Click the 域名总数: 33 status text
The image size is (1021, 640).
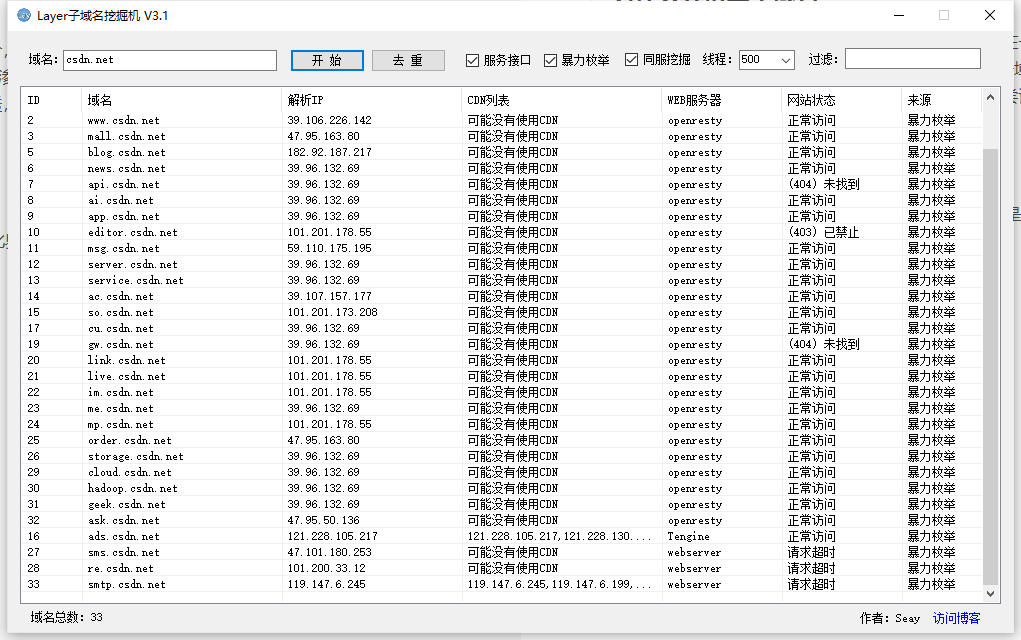click(66, 617)
